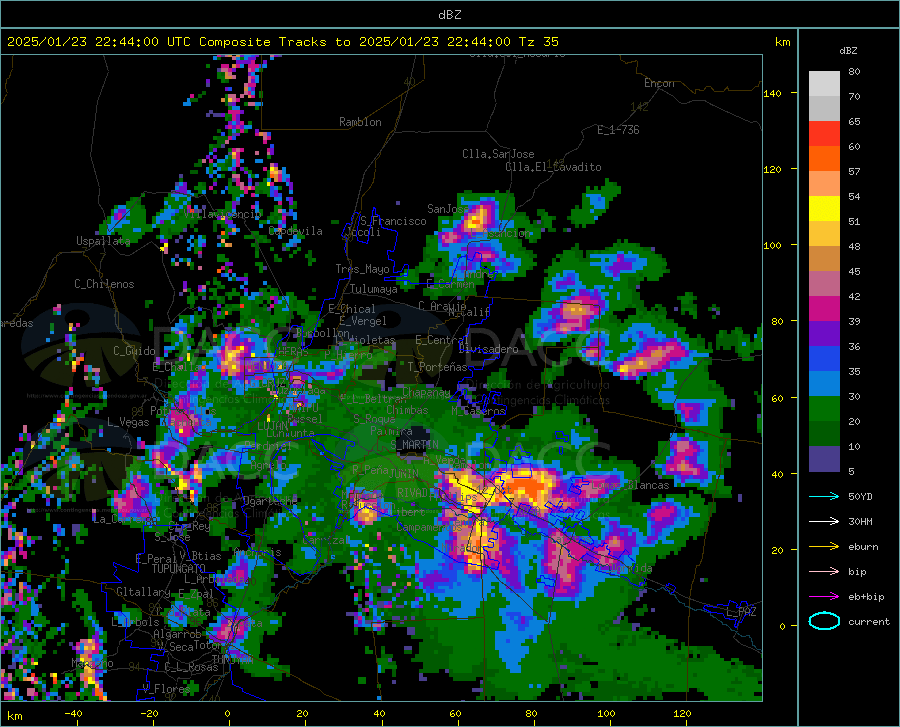
Task: Click the S_Francisco map label
Action: [x=393, y=221]
